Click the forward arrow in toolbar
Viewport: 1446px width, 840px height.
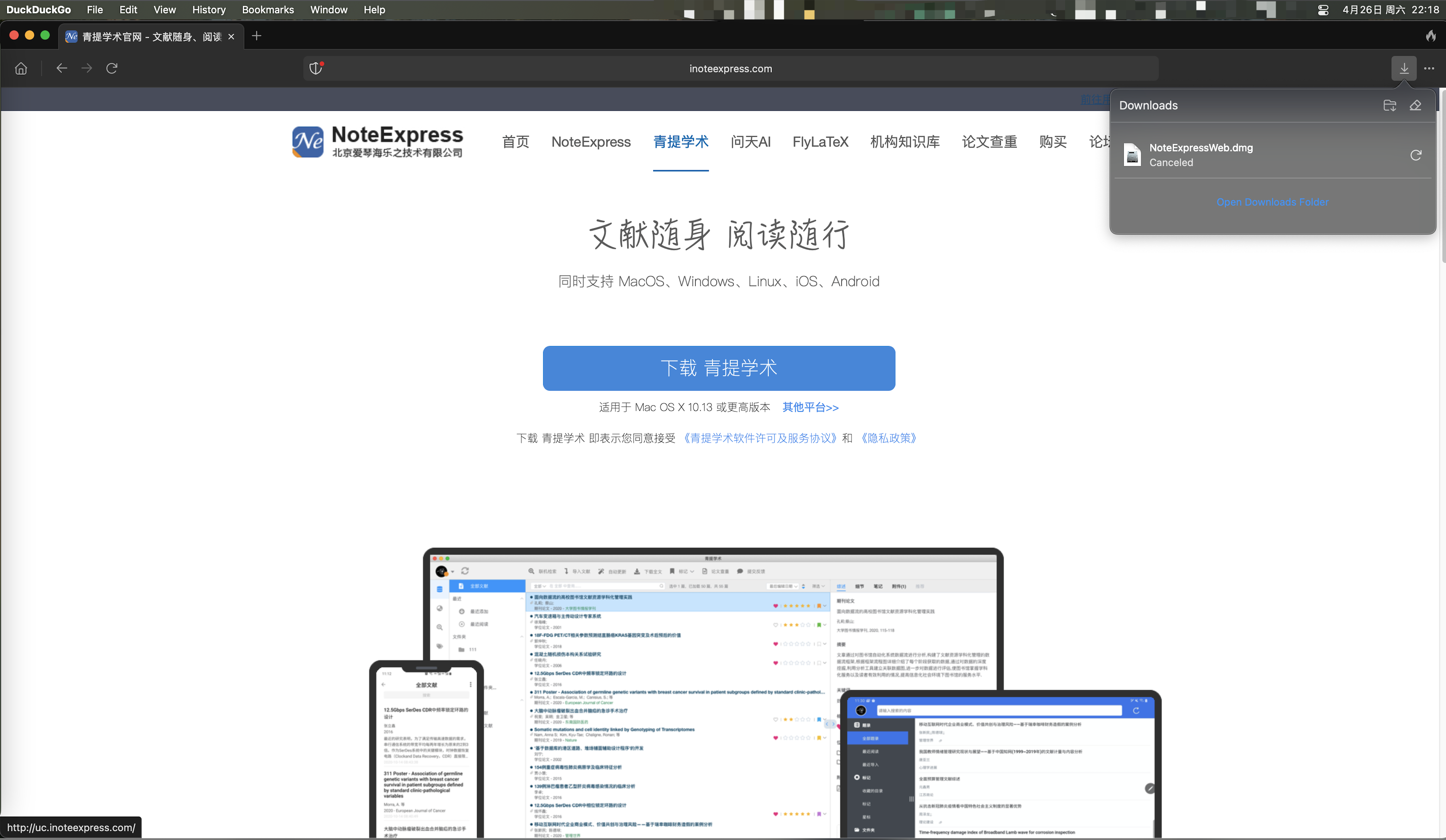86,68
